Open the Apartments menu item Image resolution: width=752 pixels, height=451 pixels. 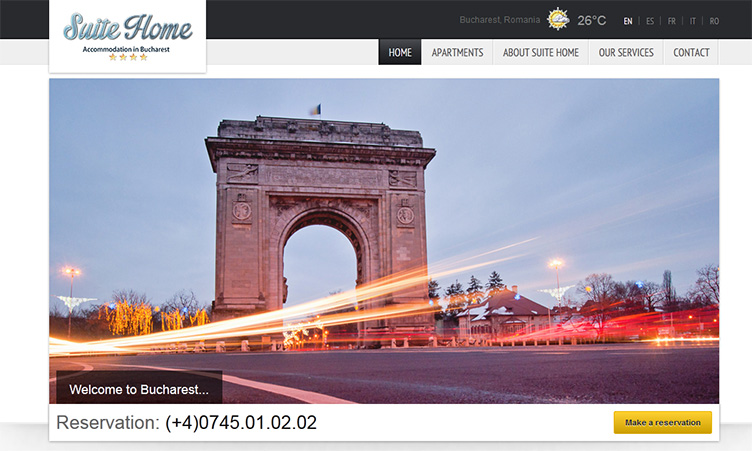point(457,52)
